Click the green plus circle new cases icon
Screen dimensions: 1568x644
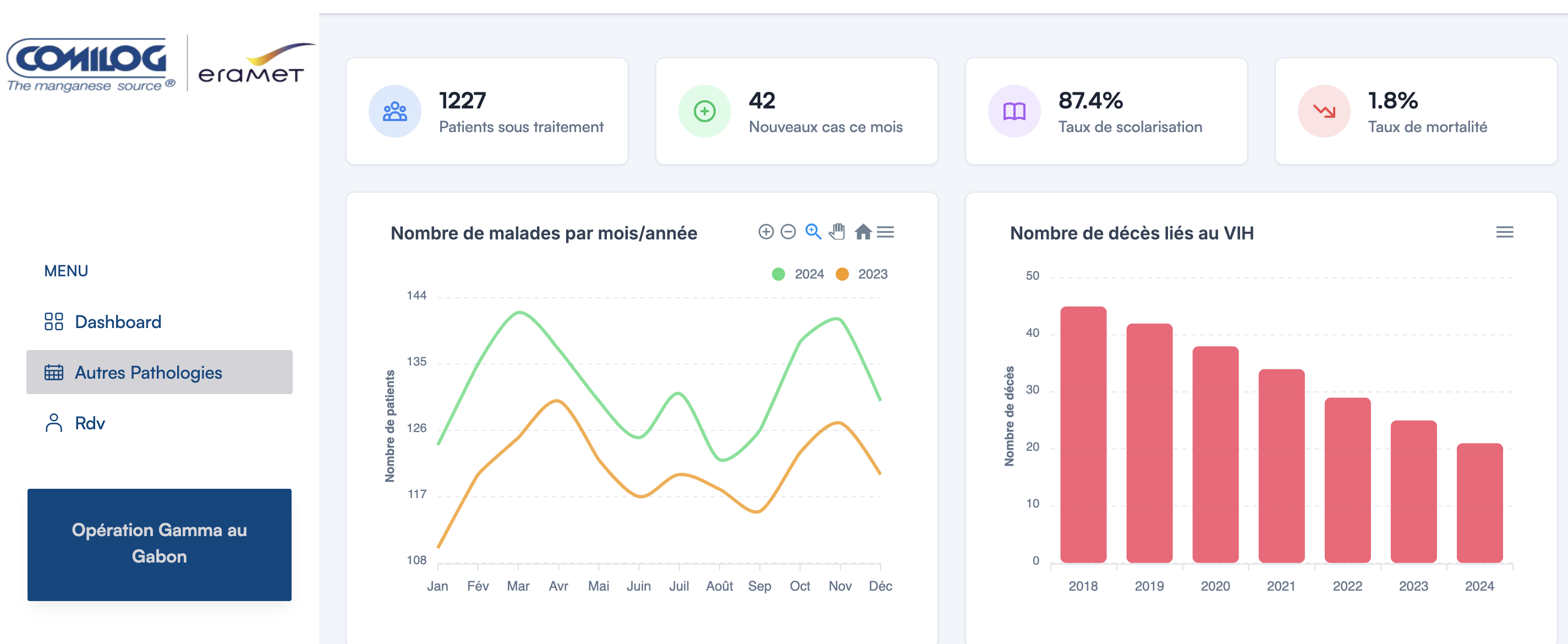(705, 111)
